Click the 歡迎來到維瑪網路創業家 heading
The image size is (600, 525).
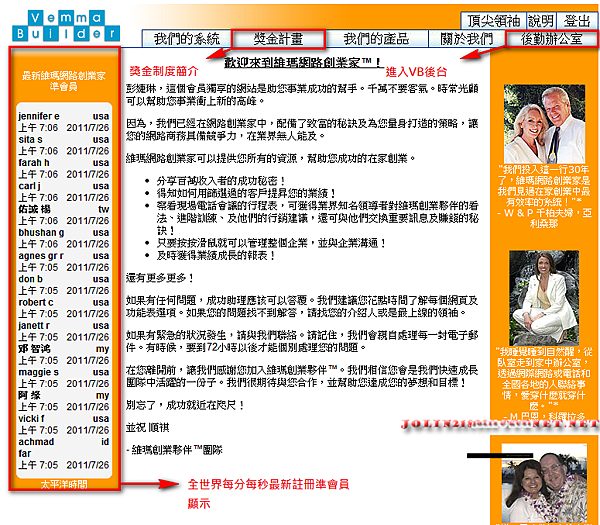click(x=302, y=62)
